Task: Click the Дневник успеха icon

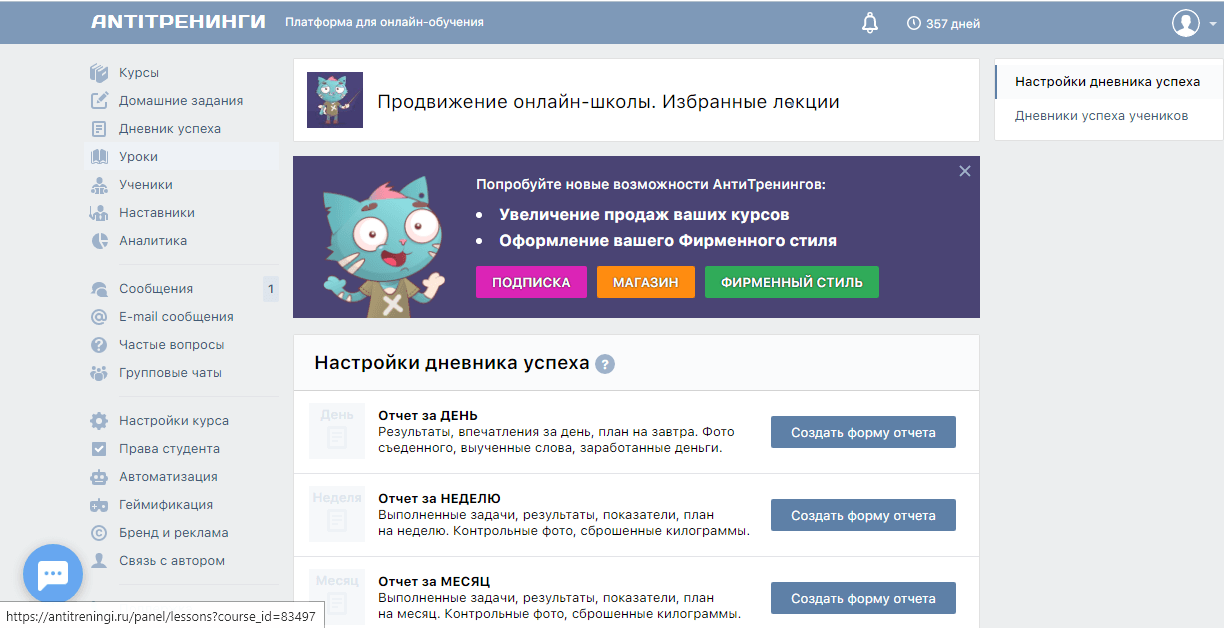Action: click(x=99, y=129)
